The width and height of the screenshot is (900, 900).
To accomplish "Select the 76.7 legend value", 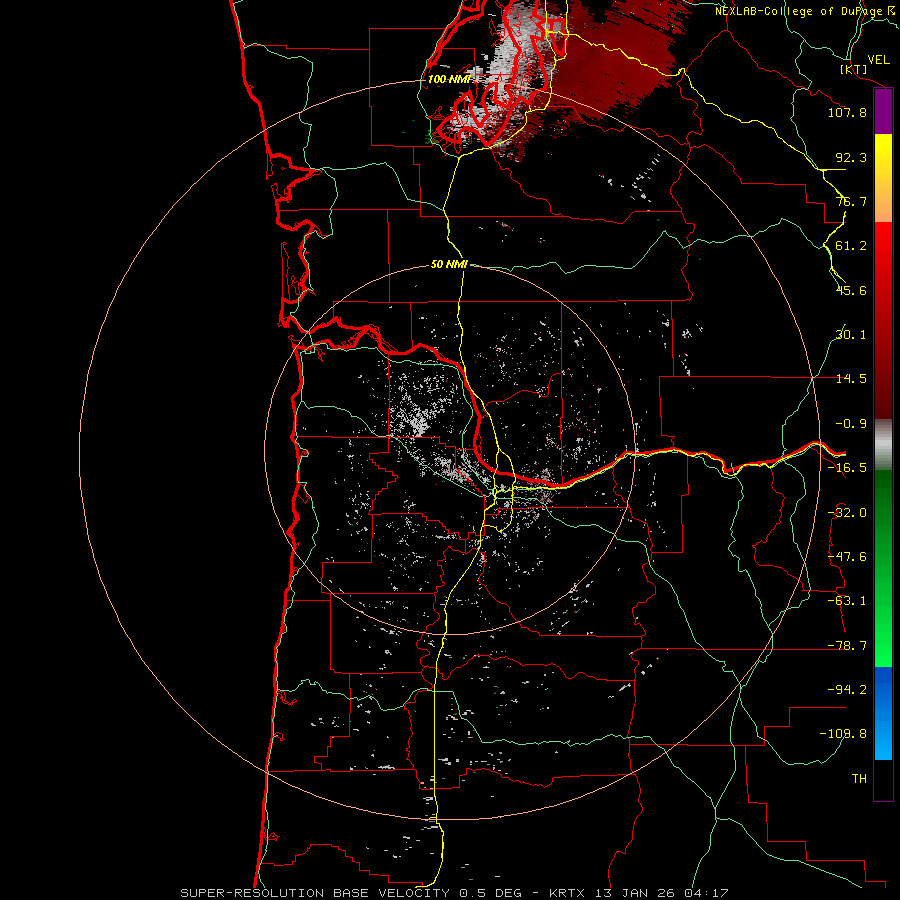I will point(851,201).
